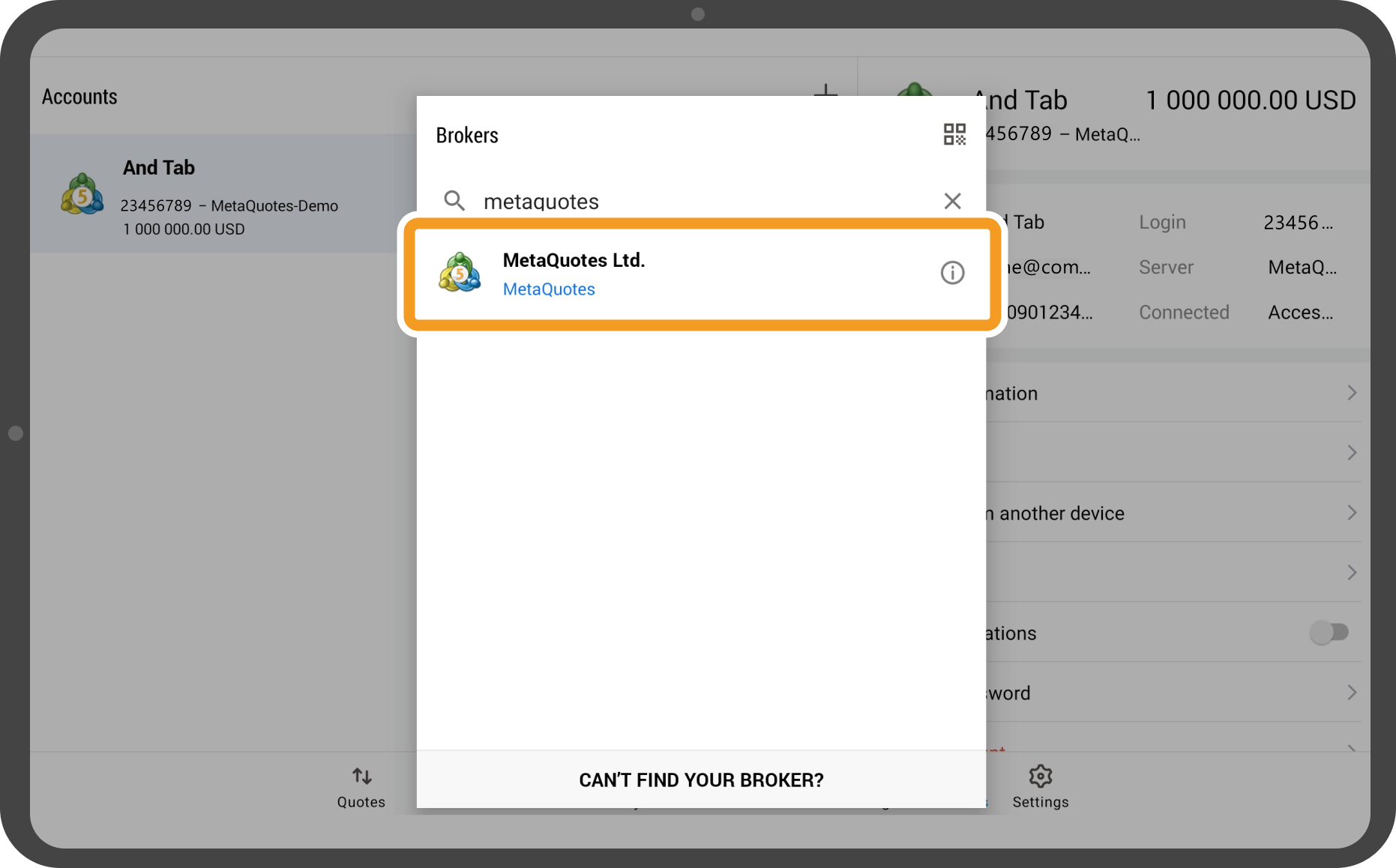Image resolution: width=1396 pixels, height=868 pixels.
Task: Click the 1 000 000.00 USD balance header
Action: pos(1251,100)
